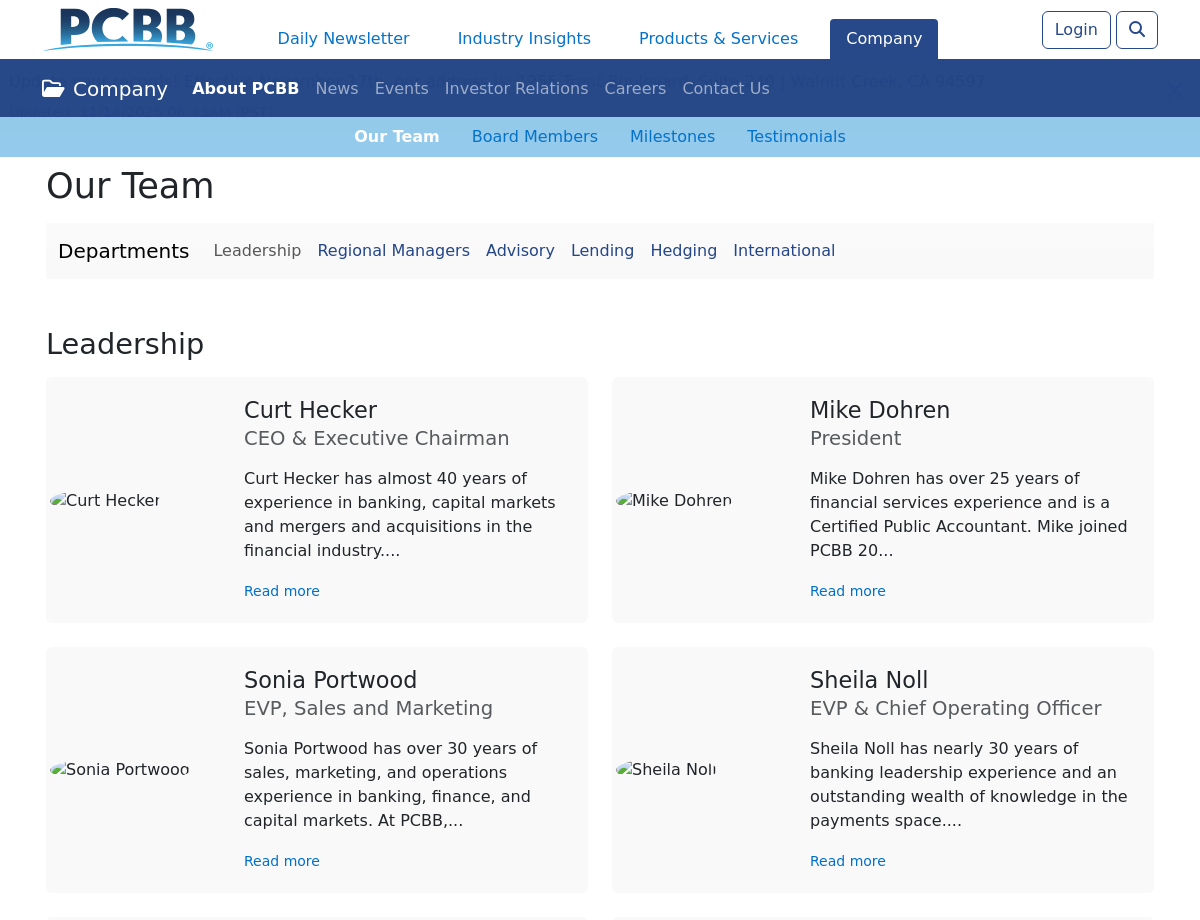The image size is (1200, 920).
Task: Click the PCBB logo
Action: point(129,29)
